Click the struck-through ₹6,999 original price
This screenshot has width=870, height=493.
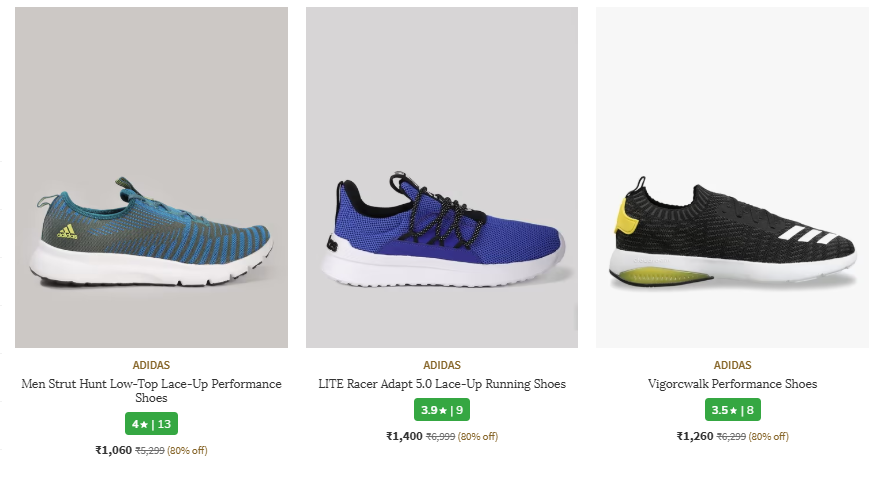[x=440, y=436]
